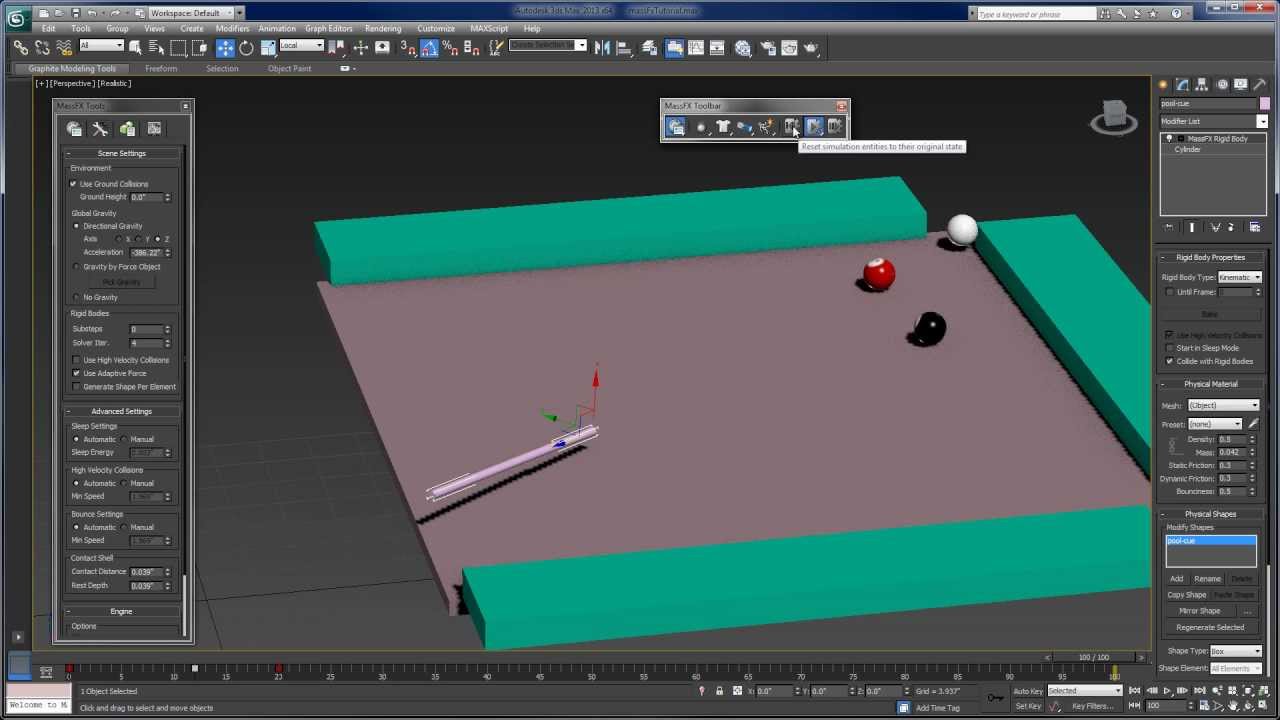Image resolution: width=1280 pixels, height=720 pixels.
Task: Click the Unlink Selection icon
Action: (43, 47)
